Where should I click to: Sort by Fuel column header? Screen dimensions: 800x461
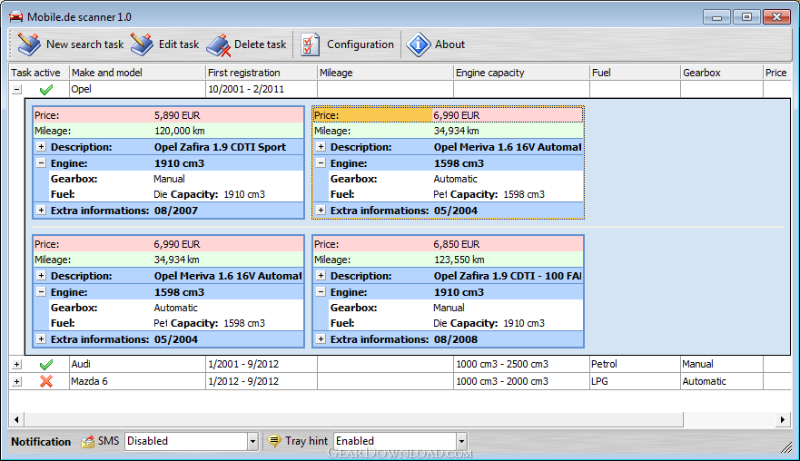coord(635,72)
